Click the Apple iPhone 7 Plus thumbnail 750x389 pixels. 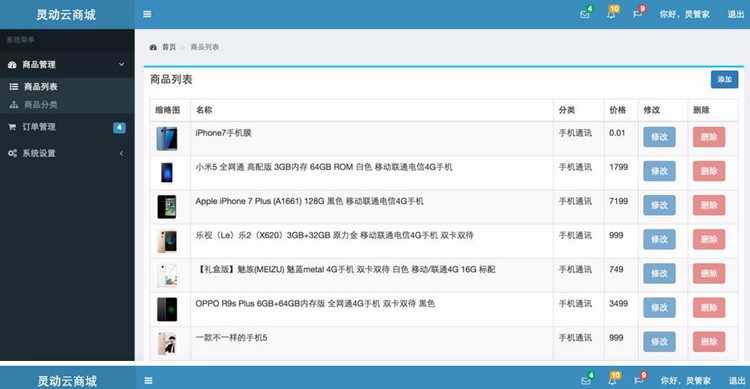167,207
